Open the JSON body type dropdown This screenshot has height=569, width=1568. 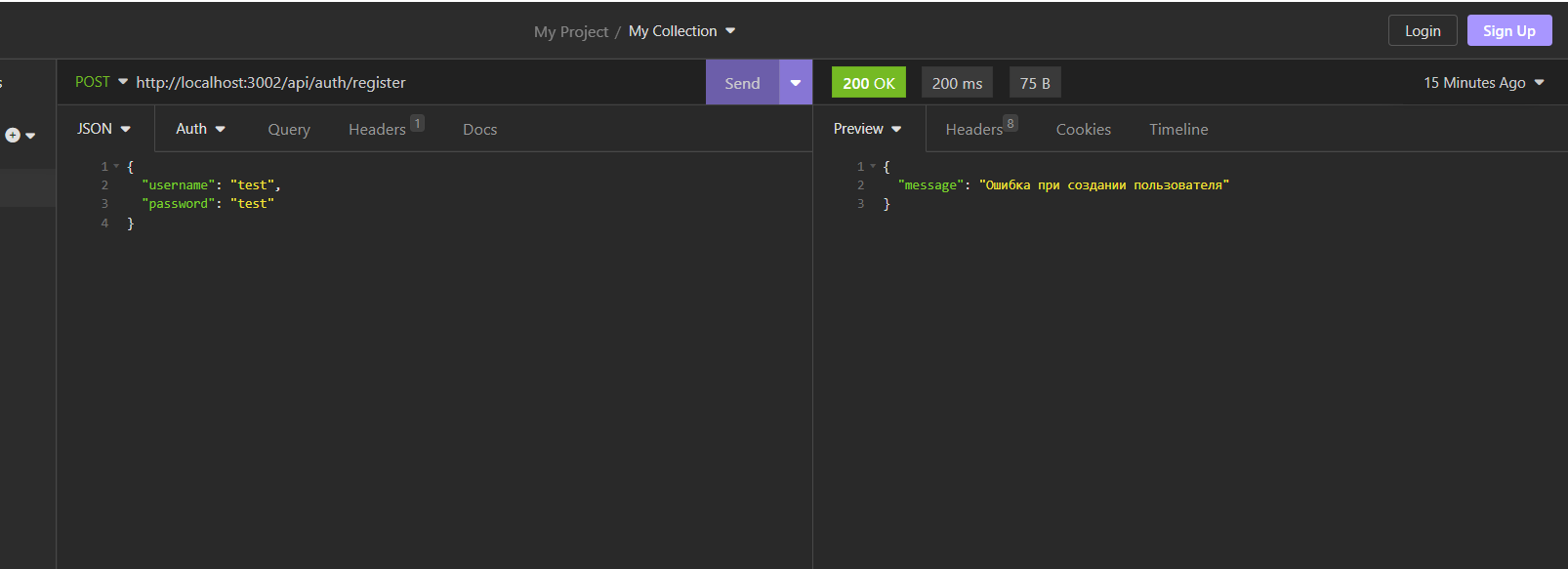tap(103, 129)
